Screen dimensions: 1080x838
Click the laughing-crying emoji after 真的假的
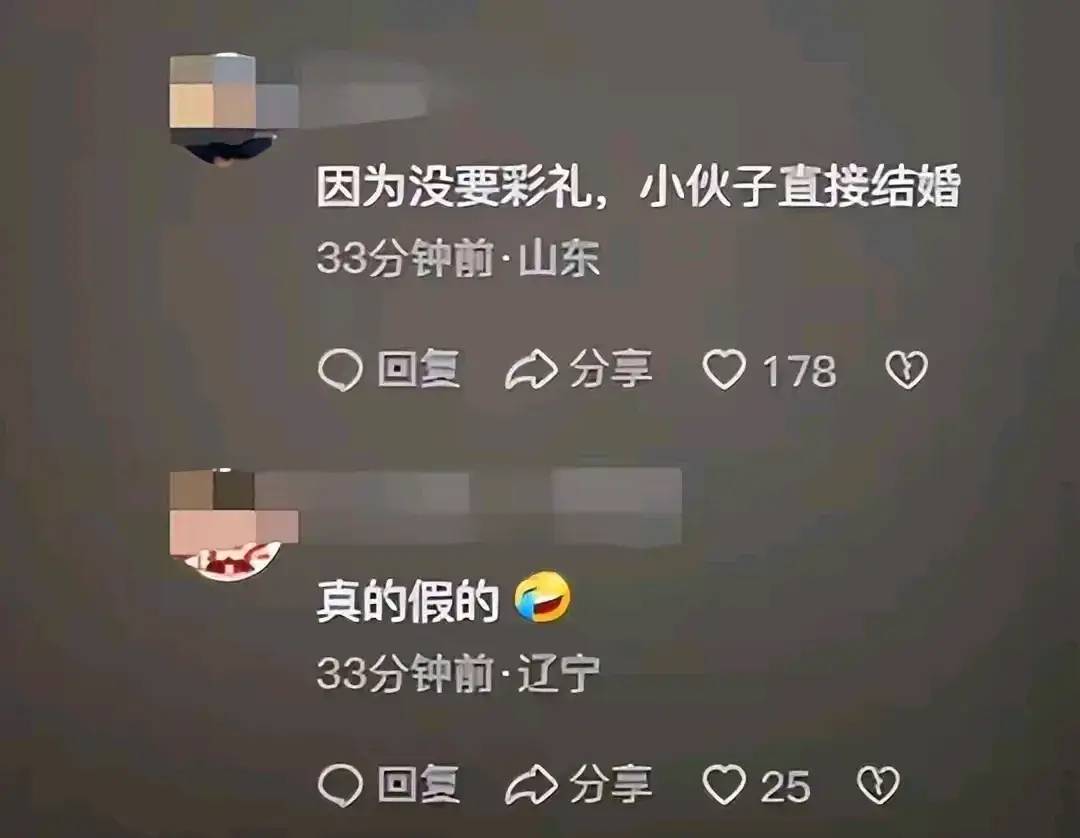(543, 596)
